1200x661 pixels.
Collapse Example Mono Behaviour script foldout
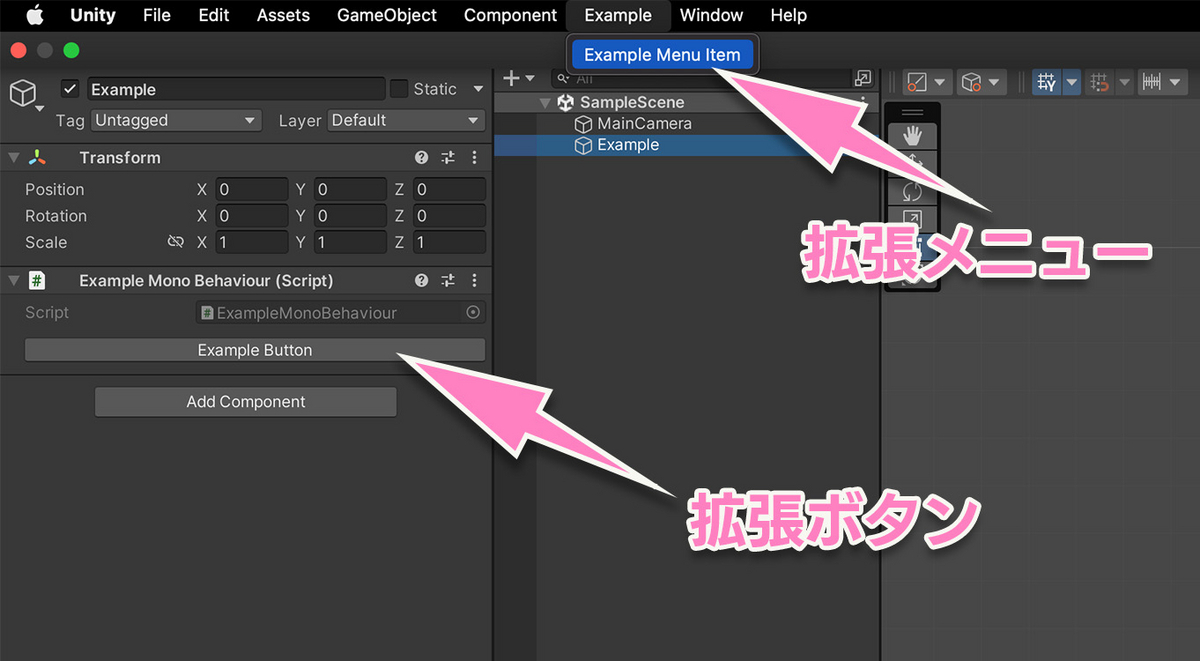(13, 281)
